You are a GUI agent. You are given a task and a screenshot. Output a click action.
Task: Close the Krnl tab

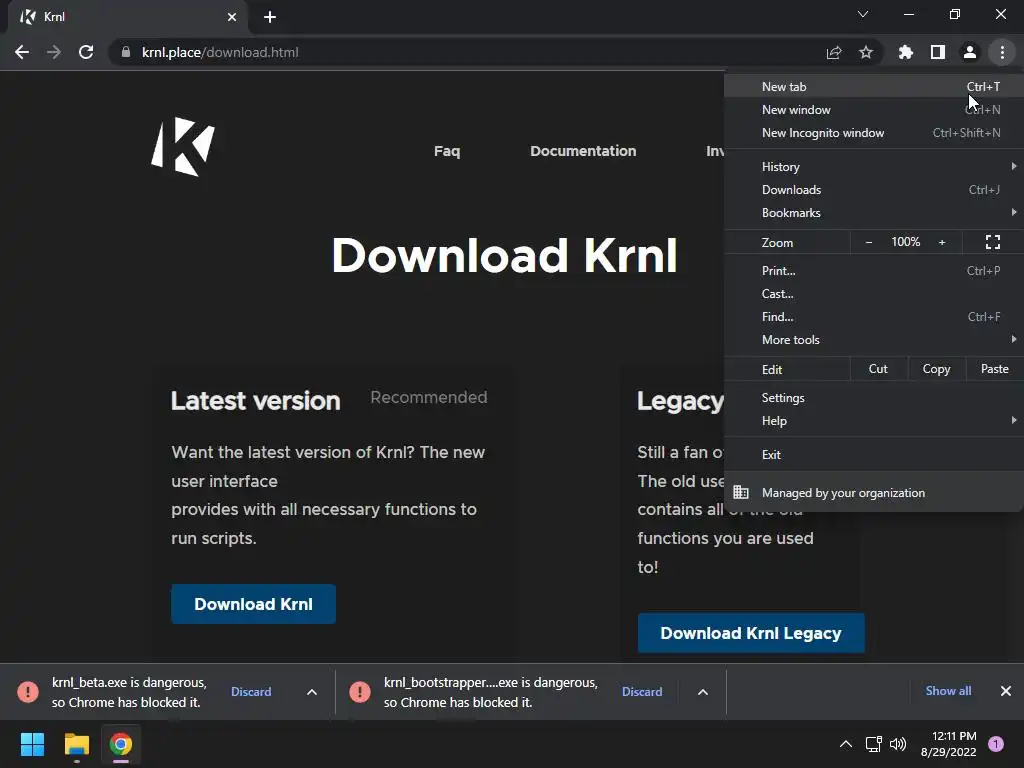tap(232, 17)
